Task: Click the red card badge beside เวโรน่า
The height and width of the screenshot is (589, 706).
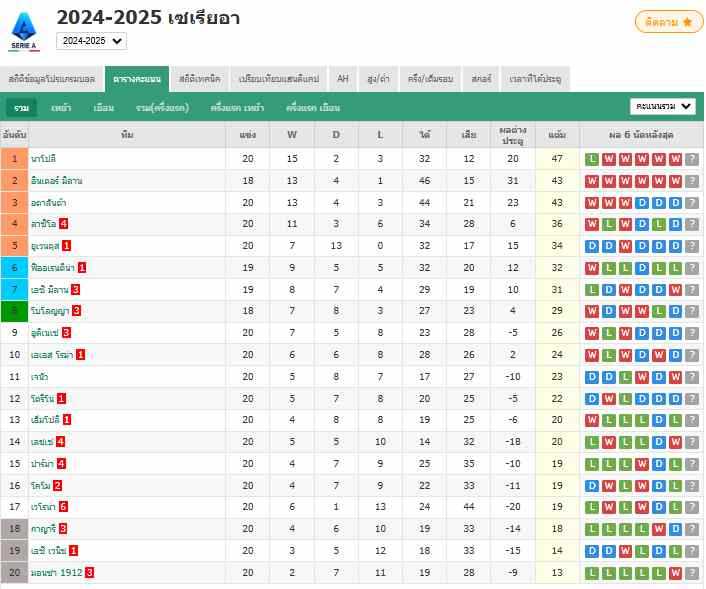Action: pyautogui.click(x=64, y=507)
